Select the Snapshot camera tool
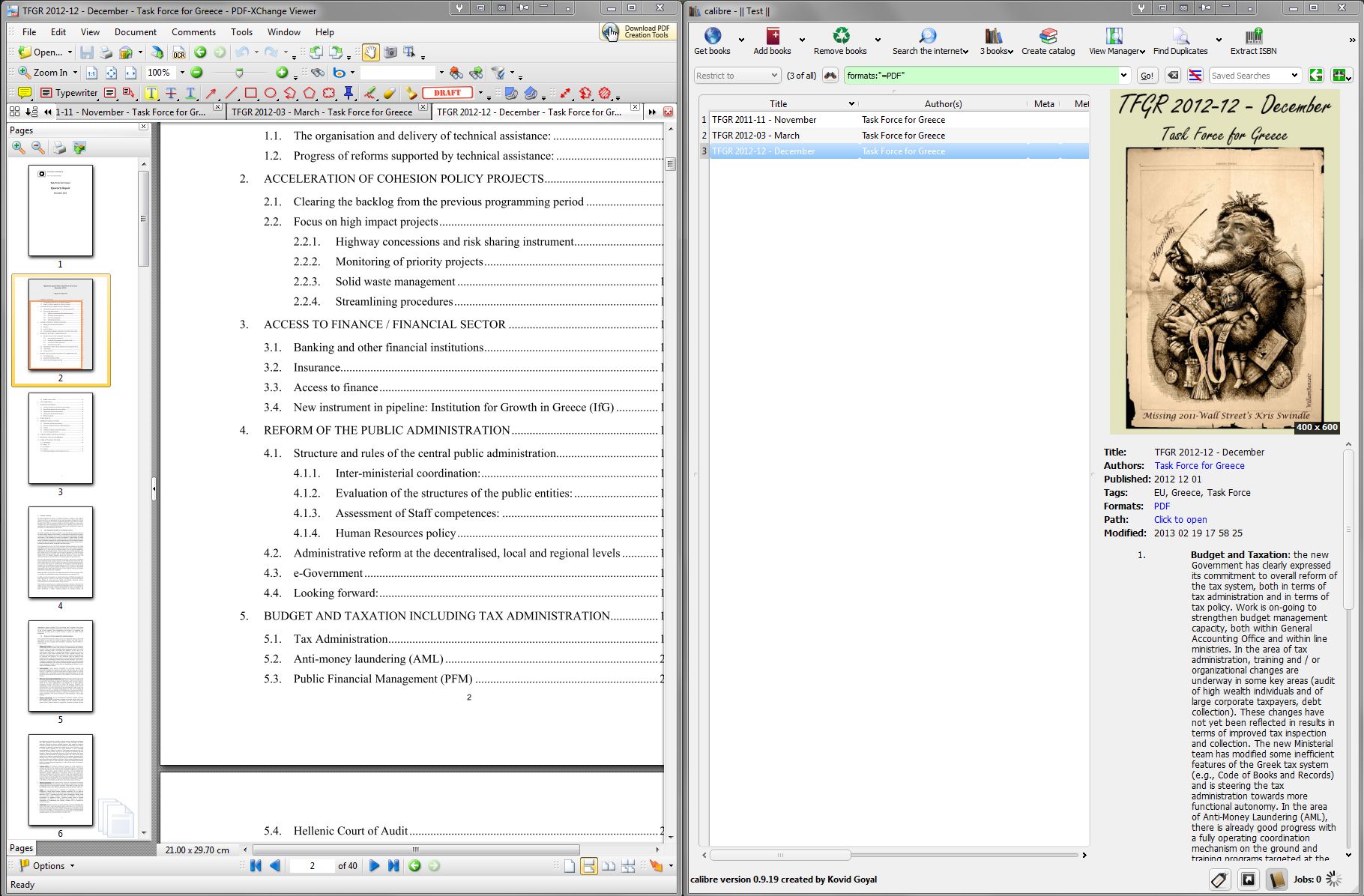1364x896 pixels. click(390, 52)
